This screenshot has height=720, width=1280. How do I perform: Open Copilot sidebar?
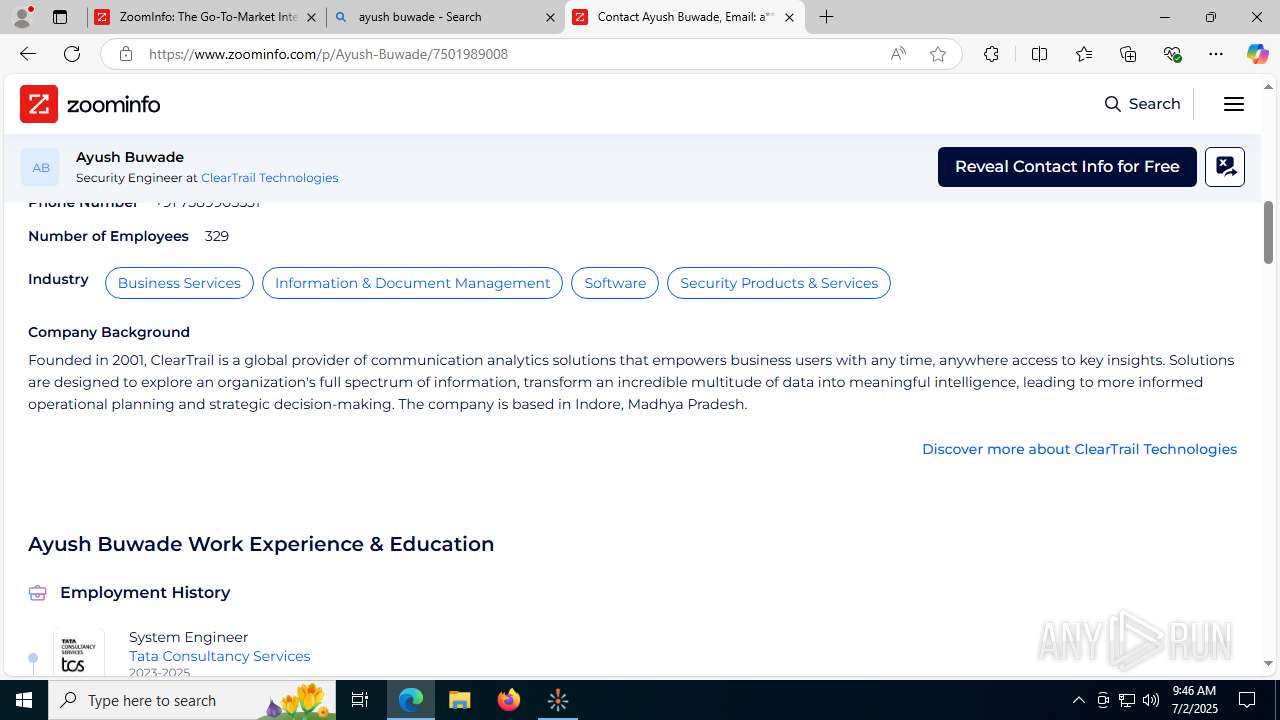click(1257, 54)
